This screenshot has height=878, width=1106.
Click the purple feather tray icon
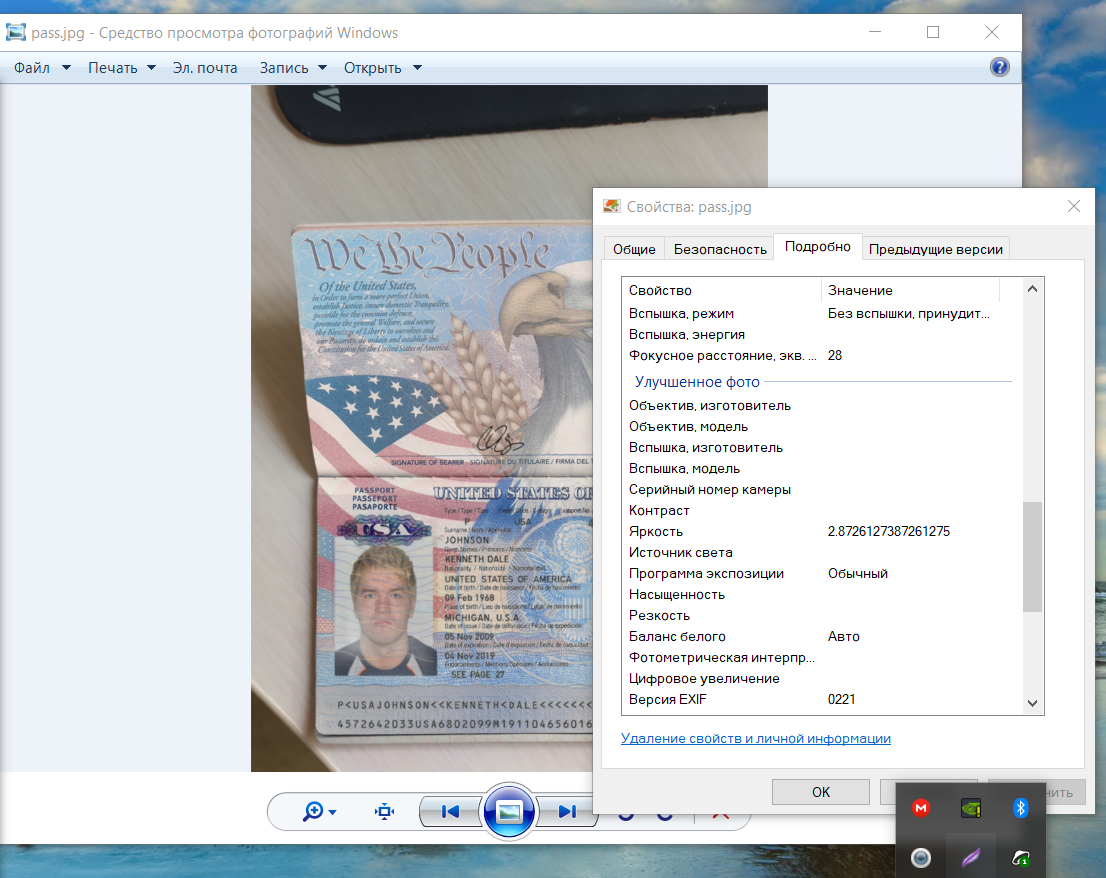pyautogui.click(x=970, y=857)
